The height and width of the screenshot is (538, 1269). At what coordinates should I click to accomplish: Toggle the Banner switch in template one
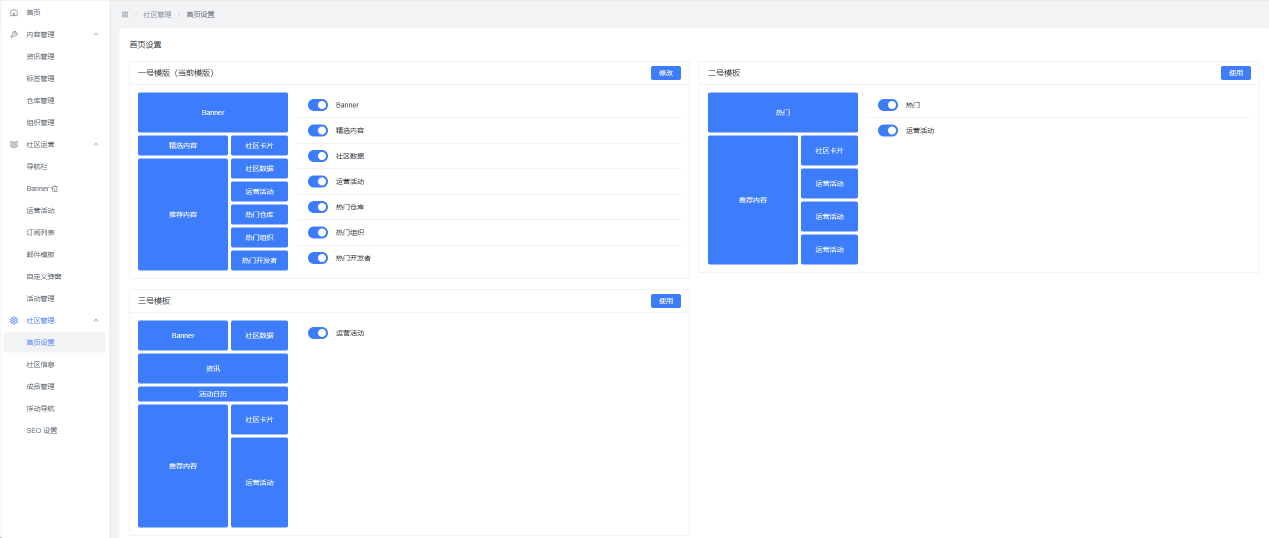coord(318,104)
